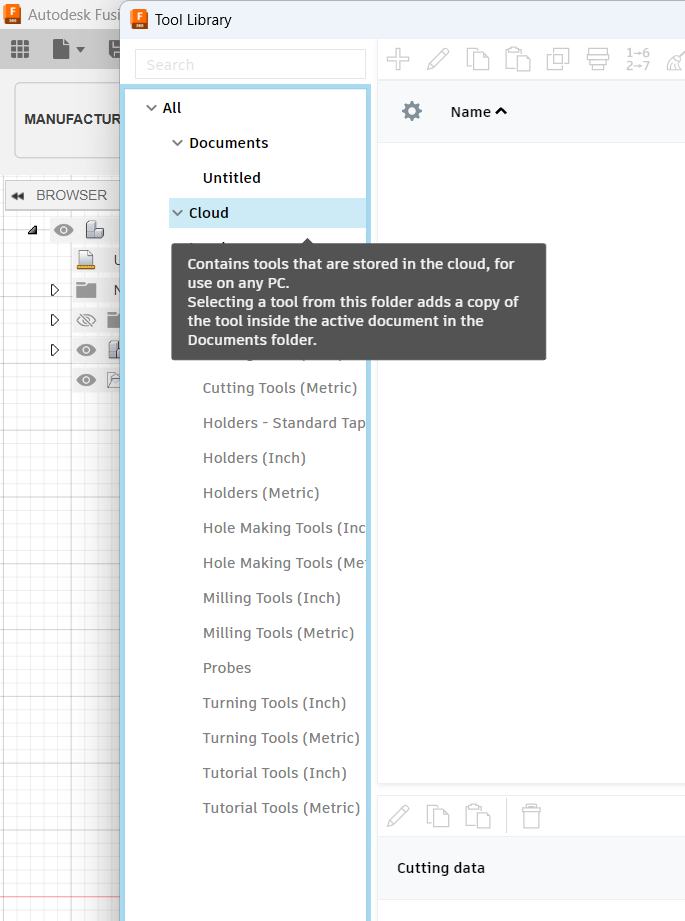This screenshot has width=685, height=921.
Task: Select Turning Tools (Inch) library
Action: (x=274, y=703)
